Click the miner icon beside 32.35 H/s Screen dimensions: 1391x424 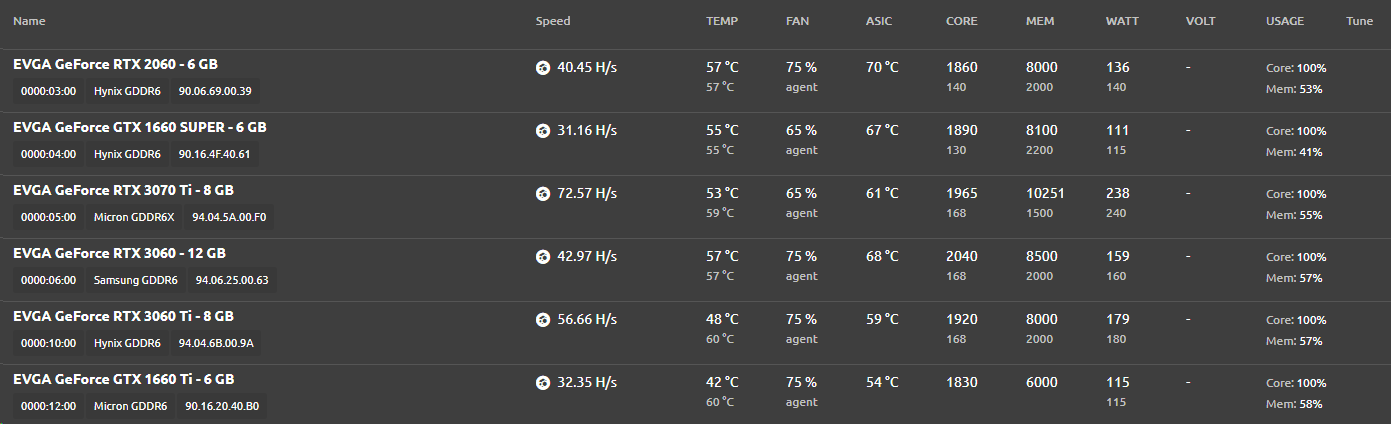(x=543, y=382)
